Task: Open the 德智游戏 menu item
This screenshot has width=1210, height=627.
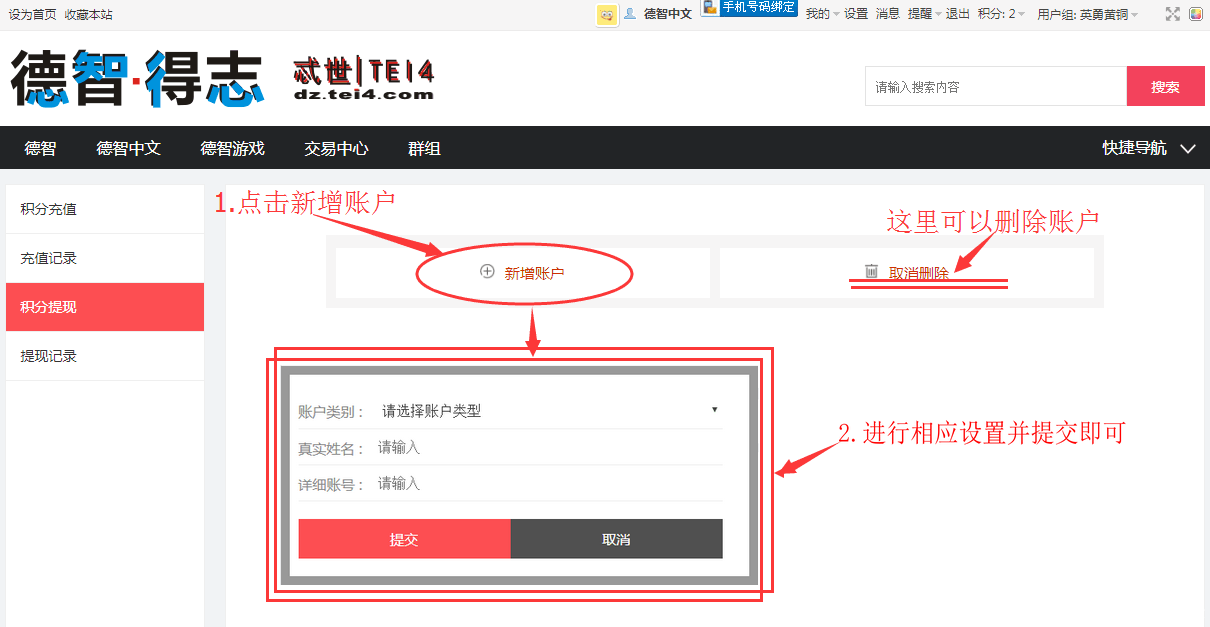Action: pos(232,148)
